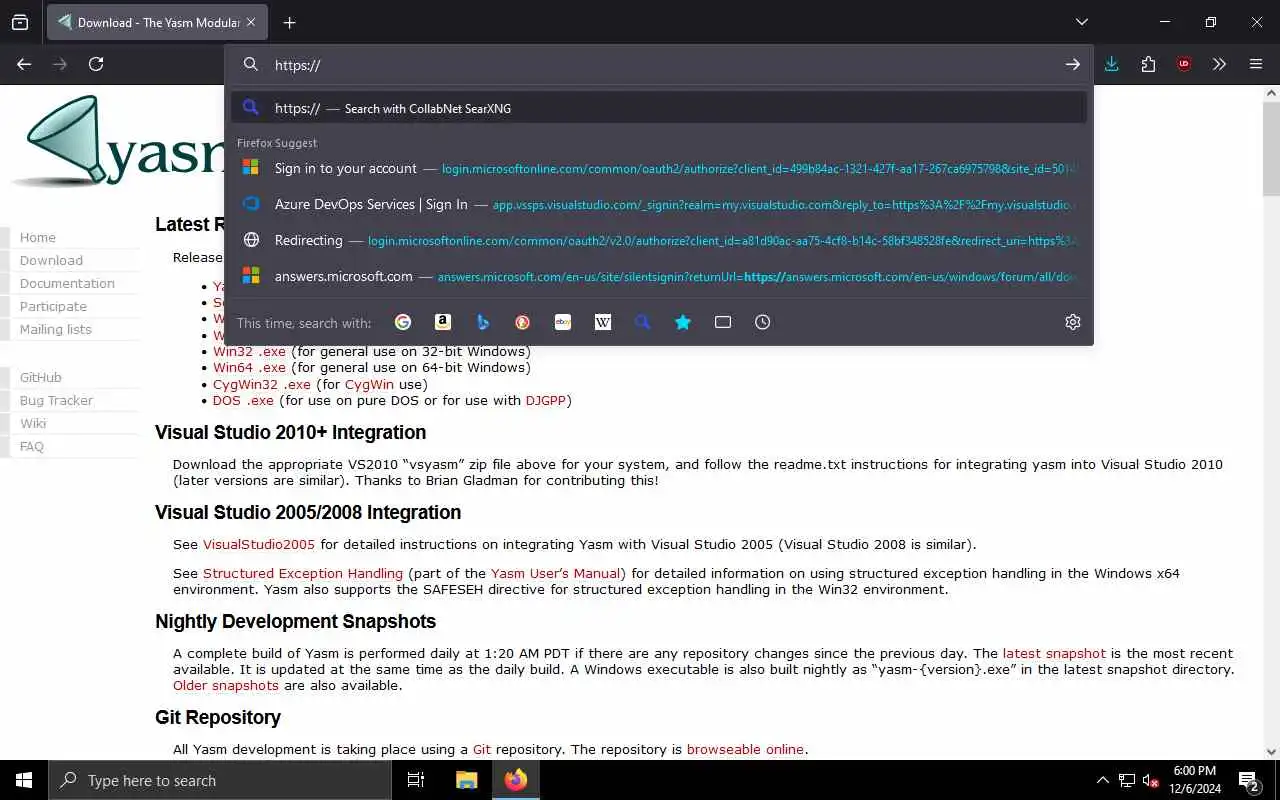Open Bug Tracker in the sidebar
The image size is (1280, 800).
(56, 400)
